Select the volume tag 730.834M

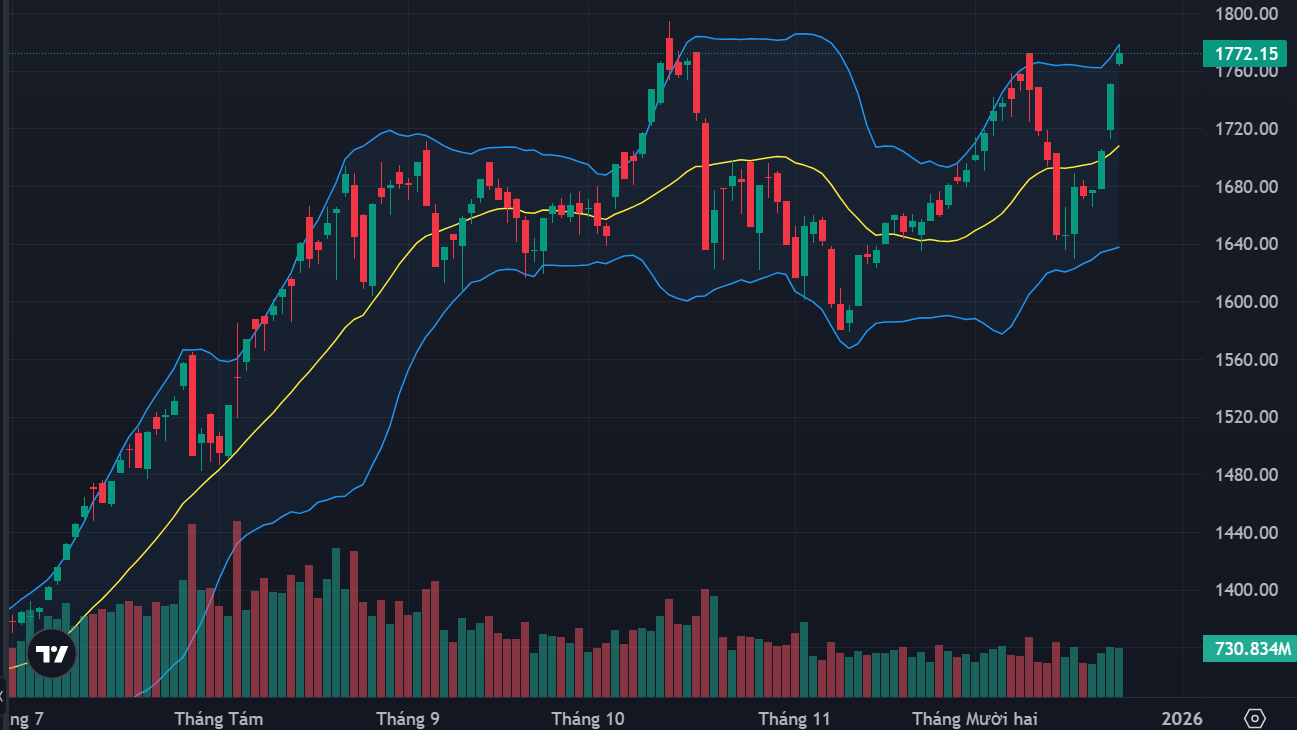point(1249,649)
